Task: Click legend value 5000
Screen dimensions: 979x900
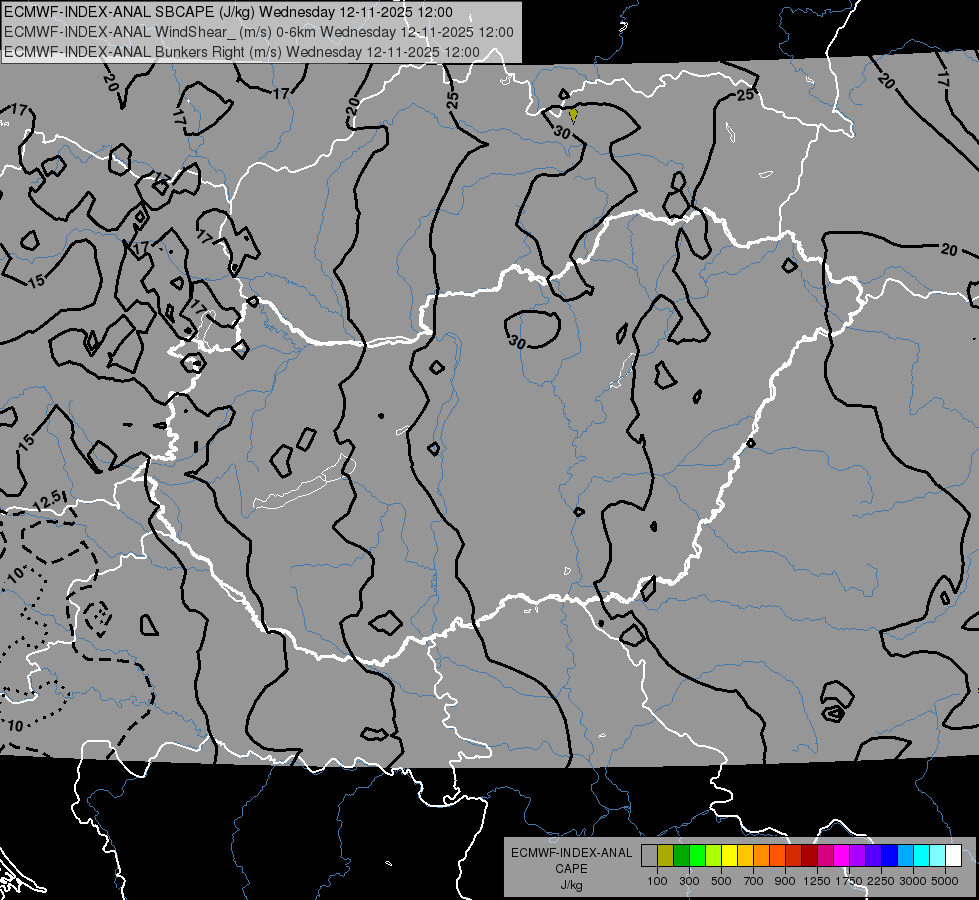Action: pos(945,881)
